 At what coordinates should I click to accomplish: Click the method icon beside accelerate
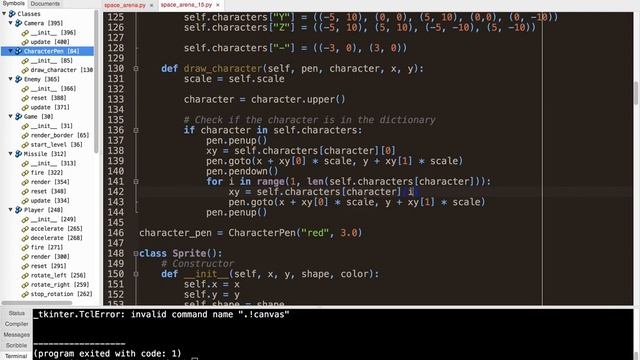tap(25, 229)
